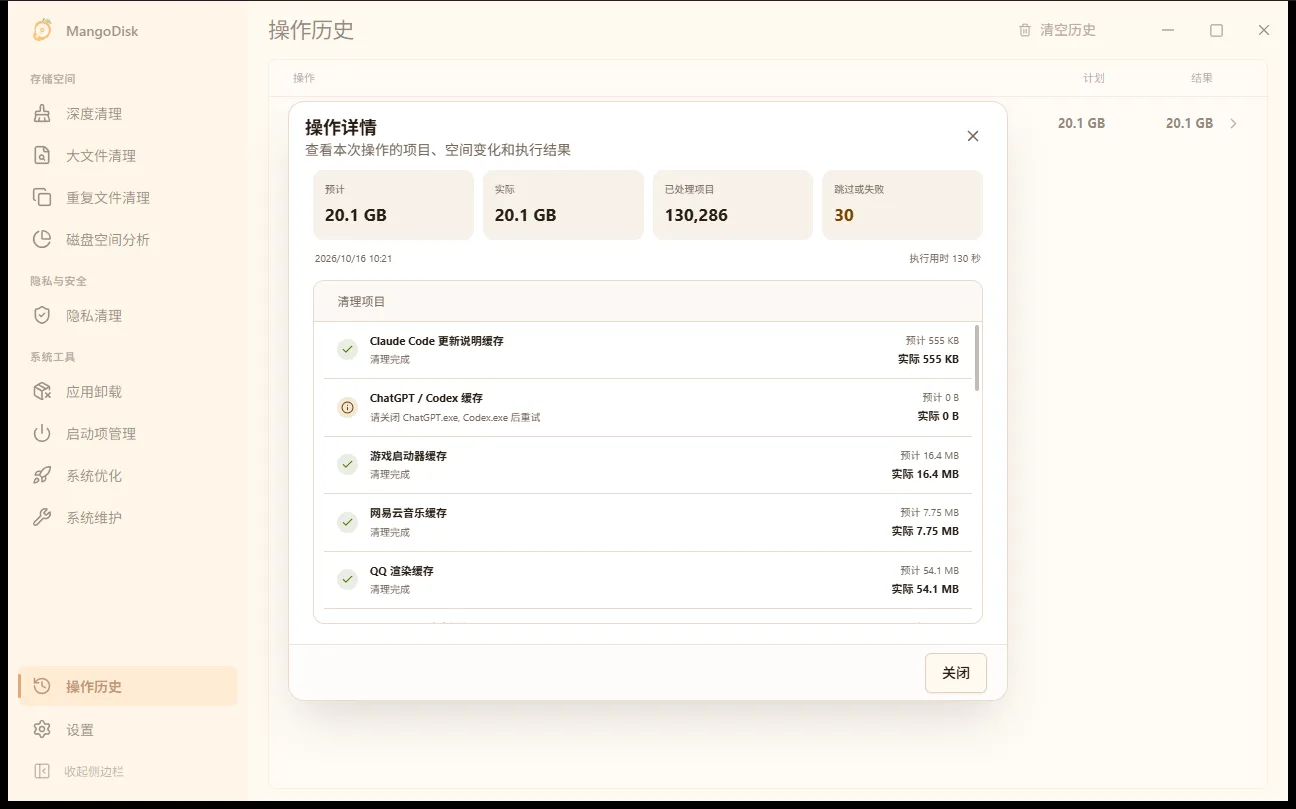
Task: Select the 网易云音乐缓存 row title
Action: 408,513
